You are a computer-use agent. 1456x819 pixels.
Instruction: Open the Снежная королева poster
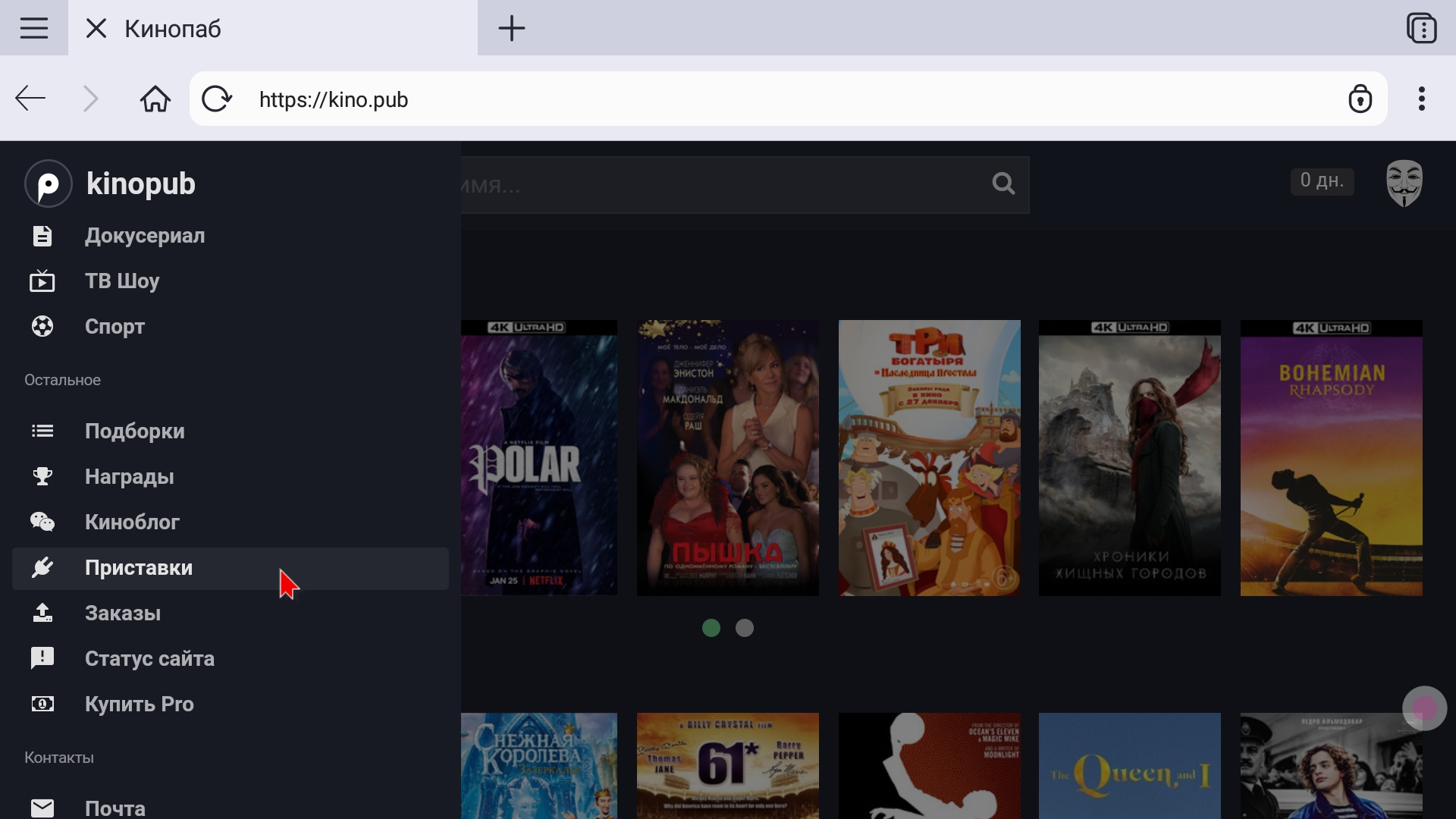(539, 766)
